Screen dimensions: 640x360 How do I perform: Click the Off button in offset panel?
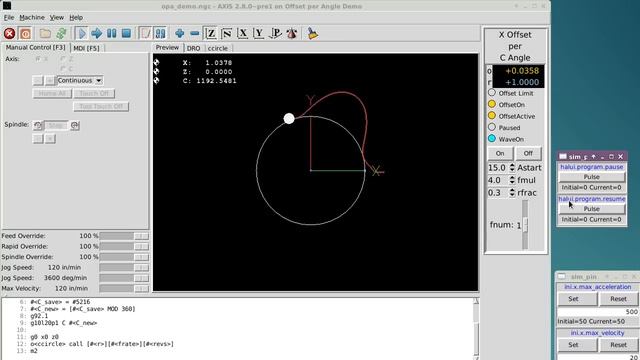coord(528,153)
